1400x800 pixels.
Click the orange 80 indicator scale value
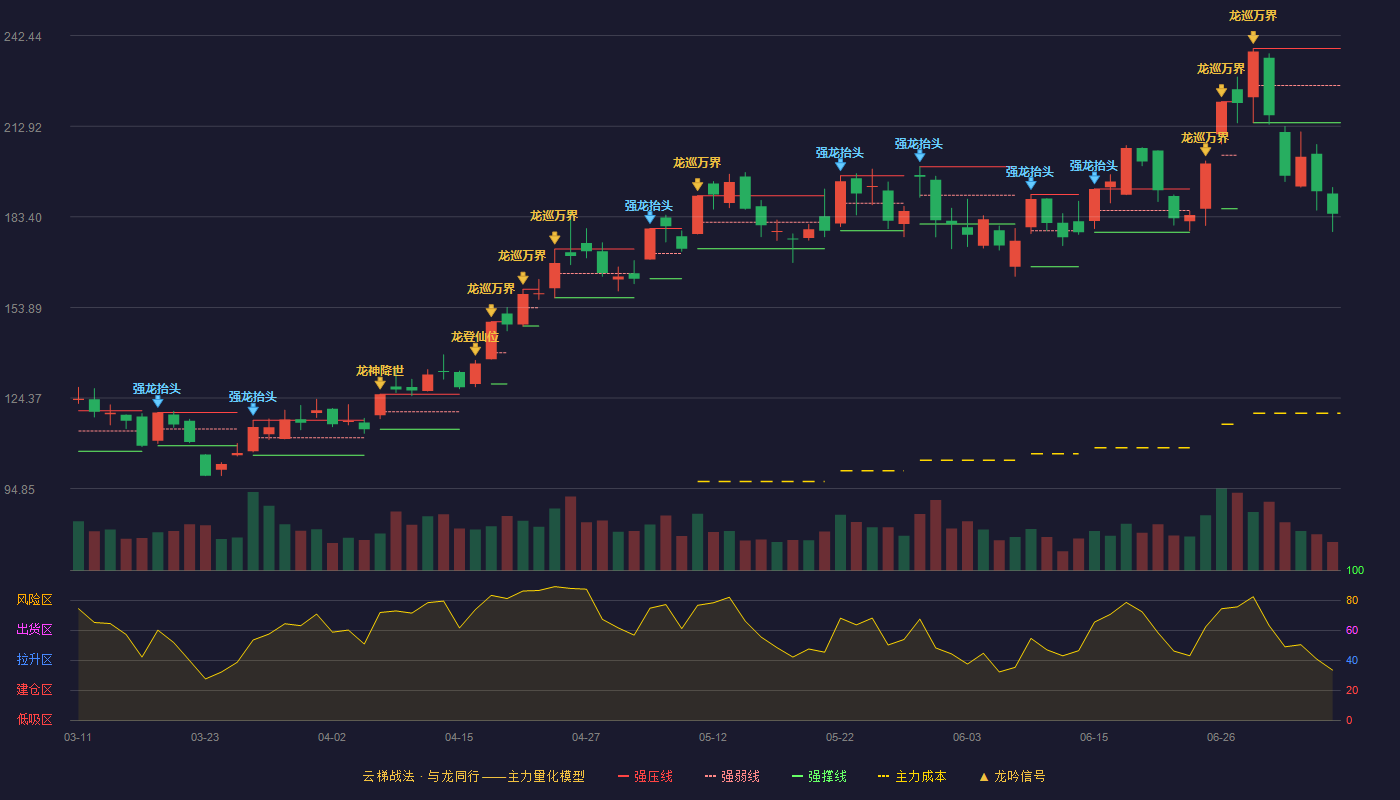coord(1352,600)
